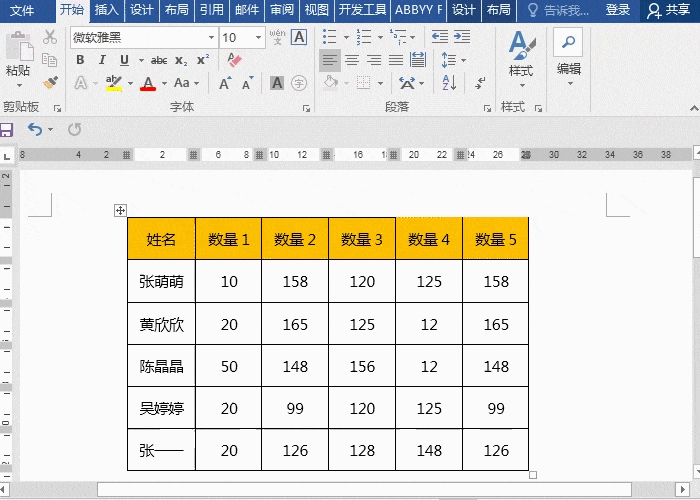This screenshot has width=700, height=500.
Task: Select the Format Painter brush icon
Action: (50, 83)
